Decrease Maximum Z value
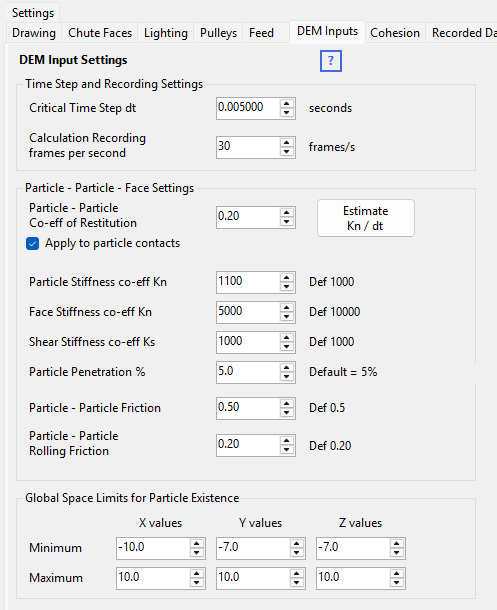This screenshot has height=610, width=497. pos(397,583)
